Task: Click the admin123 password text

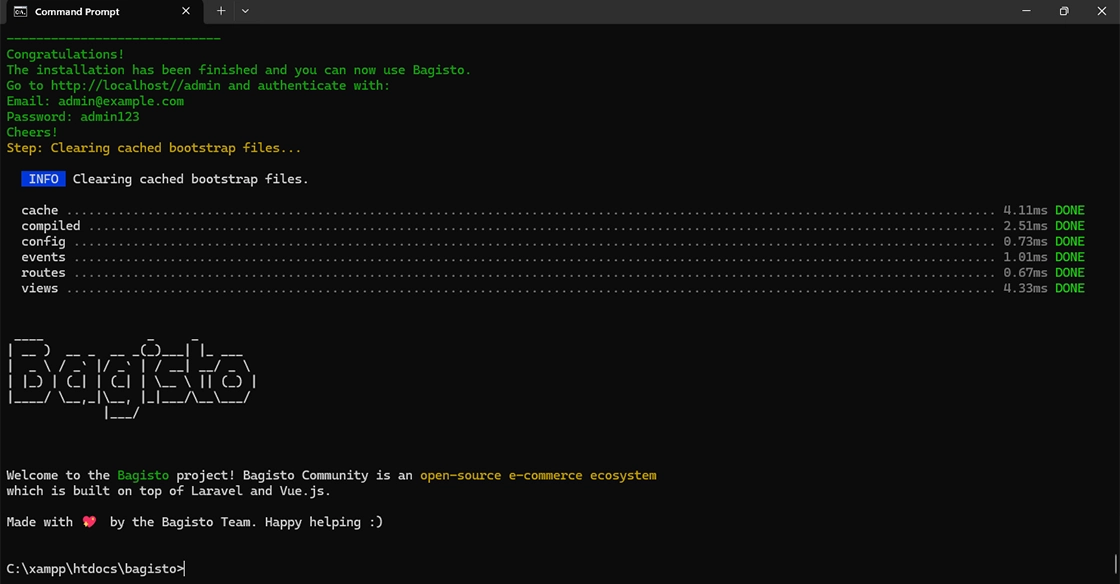Action: (x=110, y=117)
